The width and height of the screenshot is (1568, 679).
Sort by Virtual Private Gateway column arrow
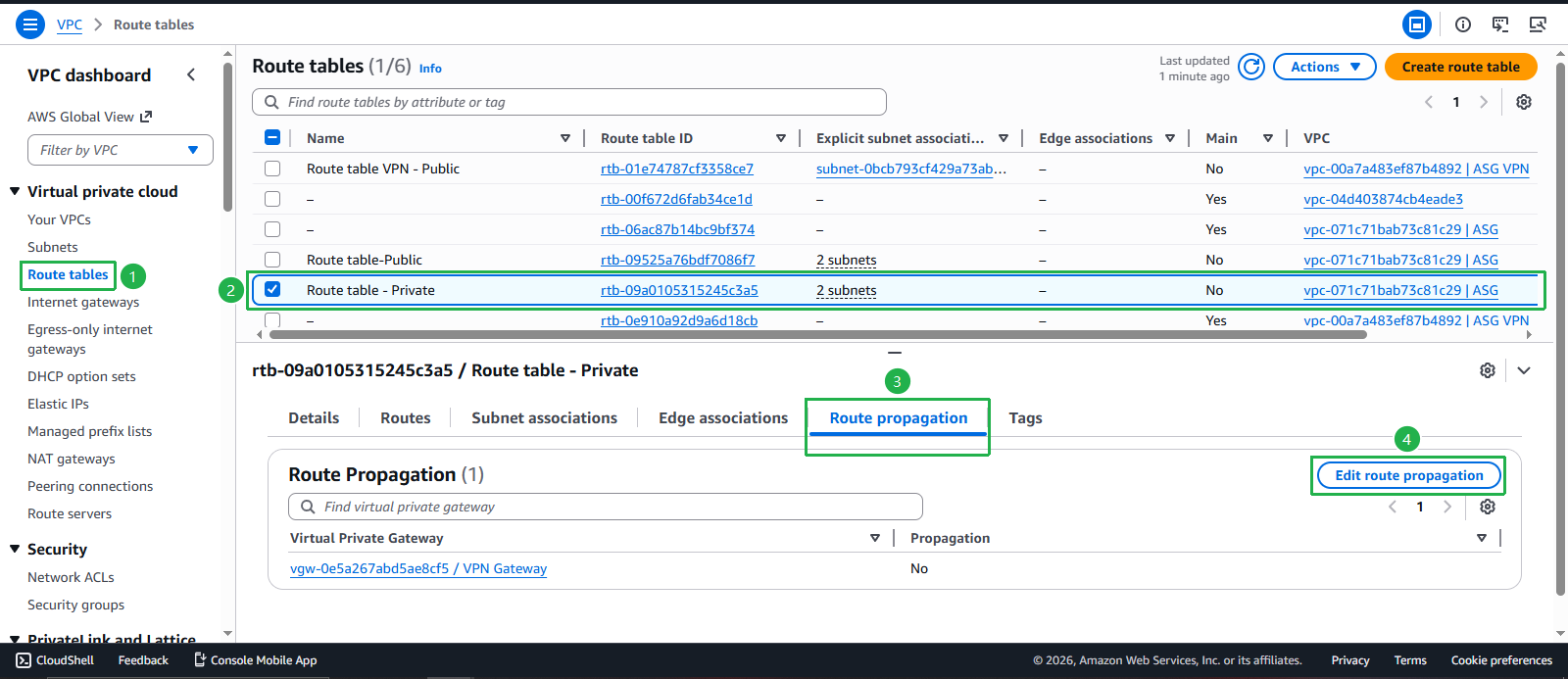875,538
